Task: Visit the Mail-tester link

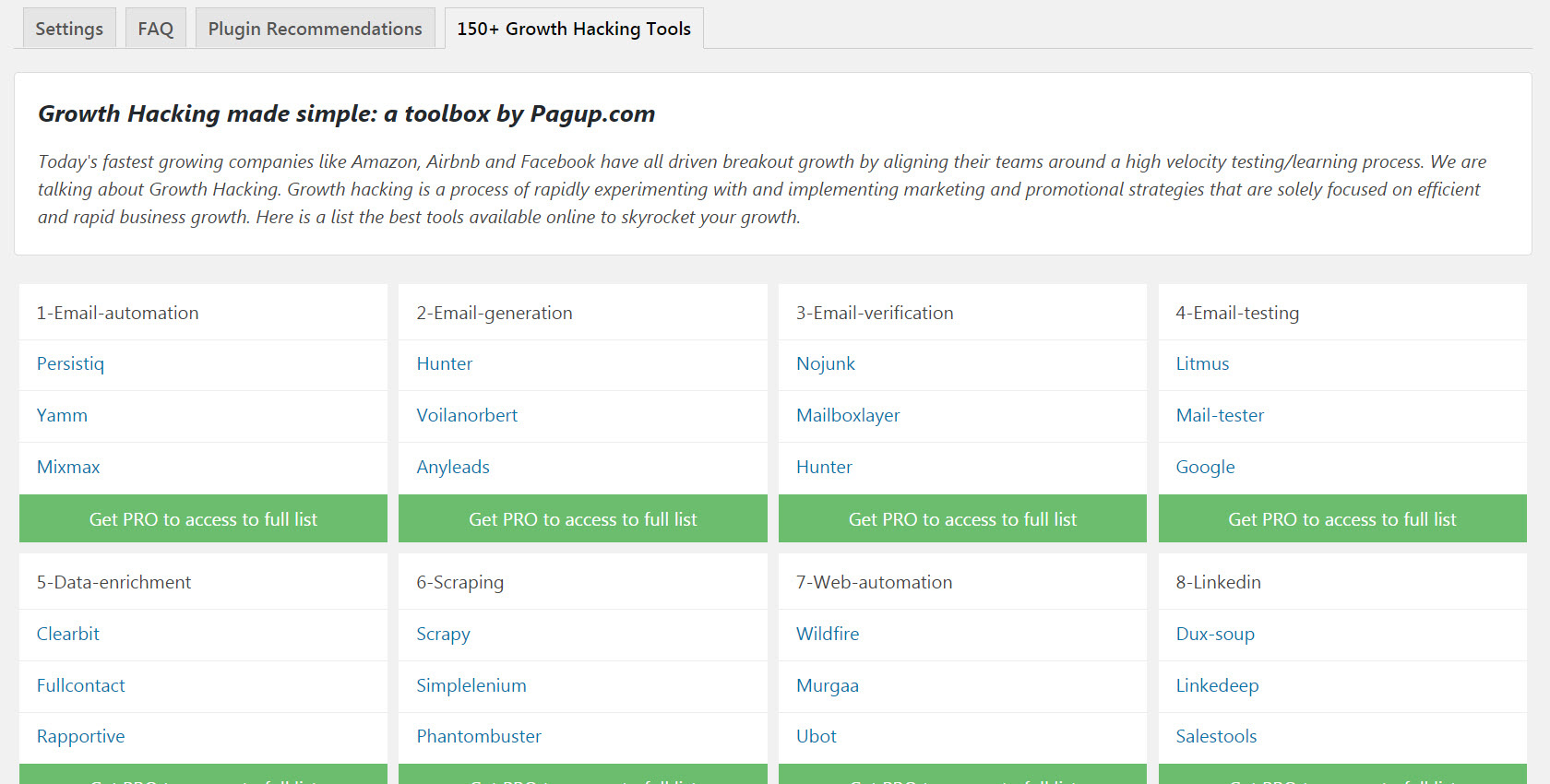Action: point(1220,415)
